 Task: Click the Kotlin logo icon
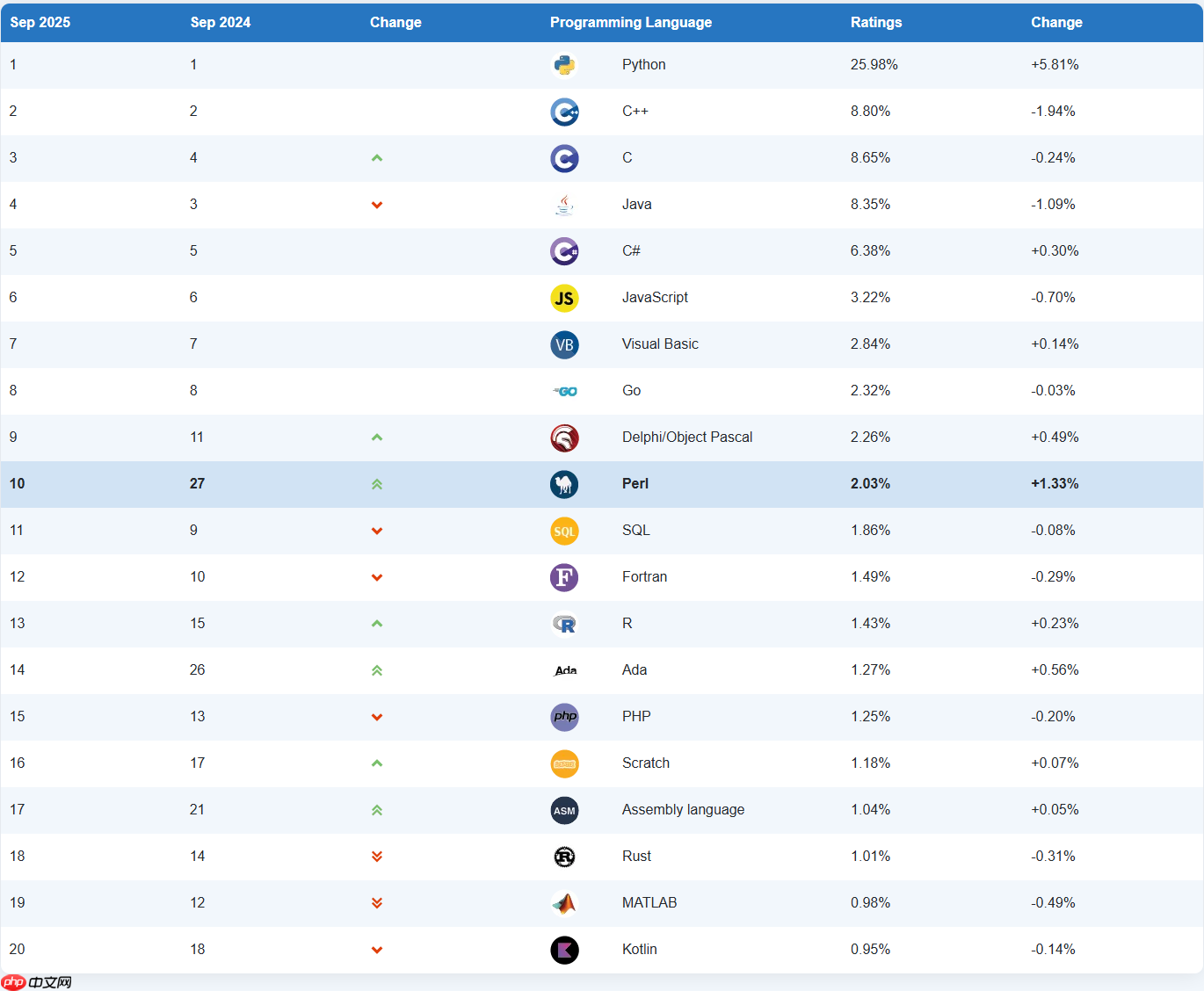(564, 950)
